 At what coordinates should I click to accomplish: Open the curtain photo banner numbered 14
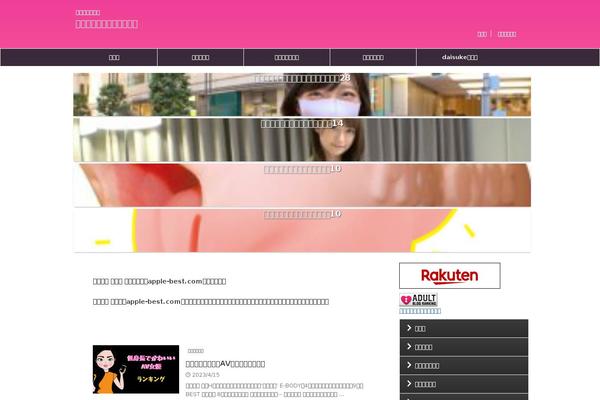click(302, 140)
